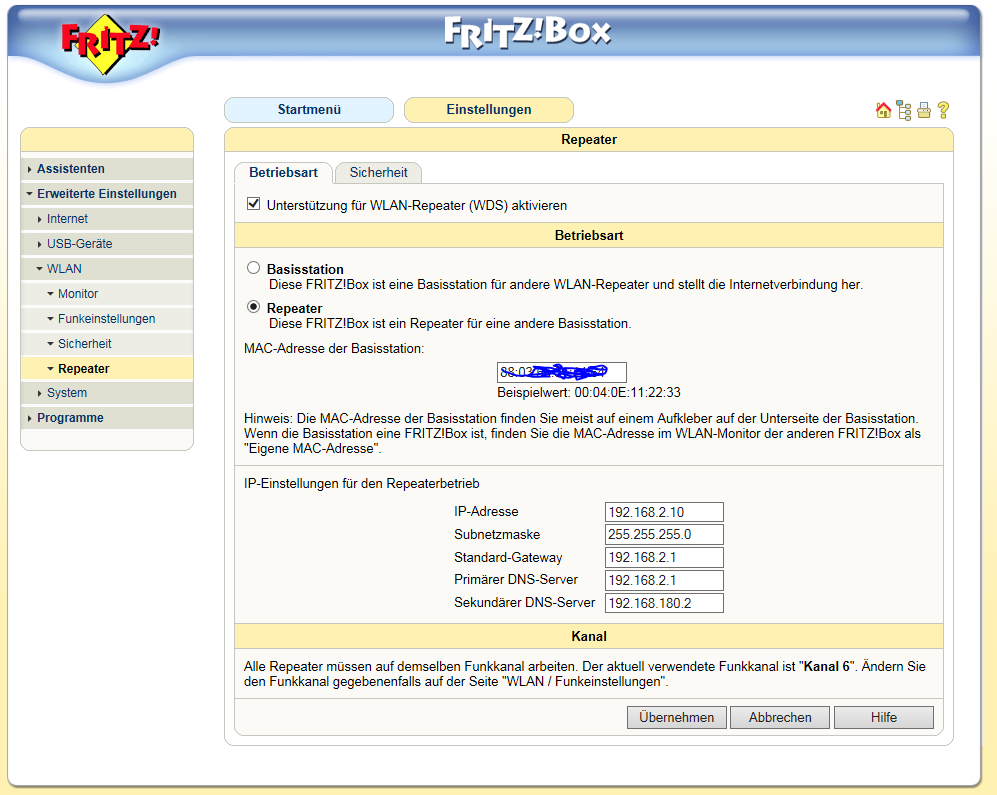Select the Basisstation radio button

[x=254, y=268]
